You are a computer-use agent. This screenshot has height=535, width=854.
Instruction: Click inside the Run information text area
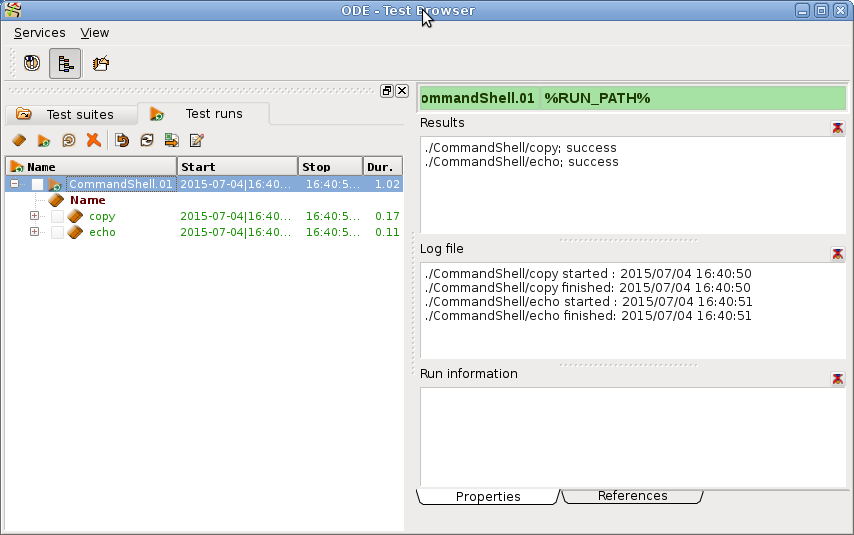pyautogui.click(x=632, y=435)
